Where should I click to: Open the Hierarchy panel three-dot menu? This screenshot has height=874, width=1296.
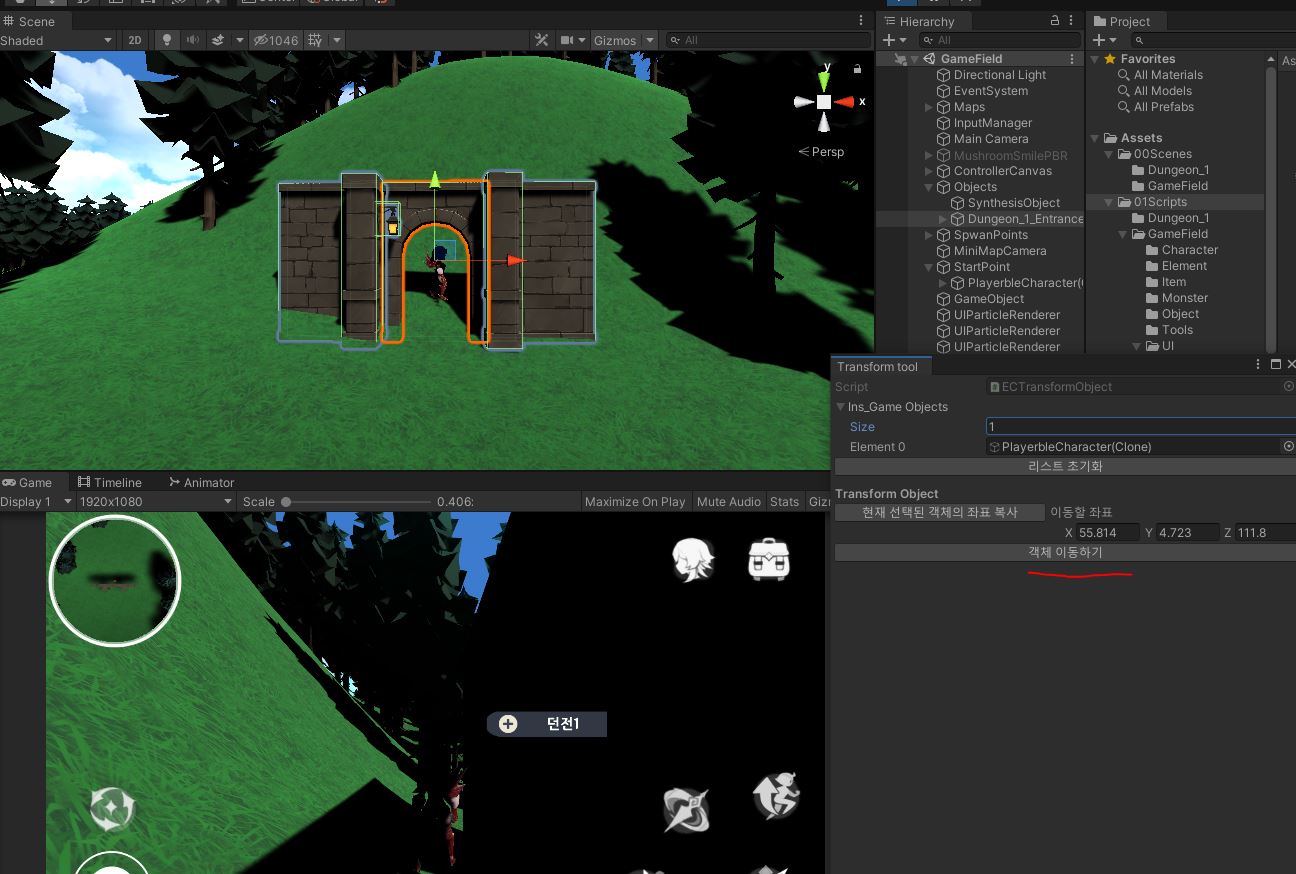tap(1072, 21)
